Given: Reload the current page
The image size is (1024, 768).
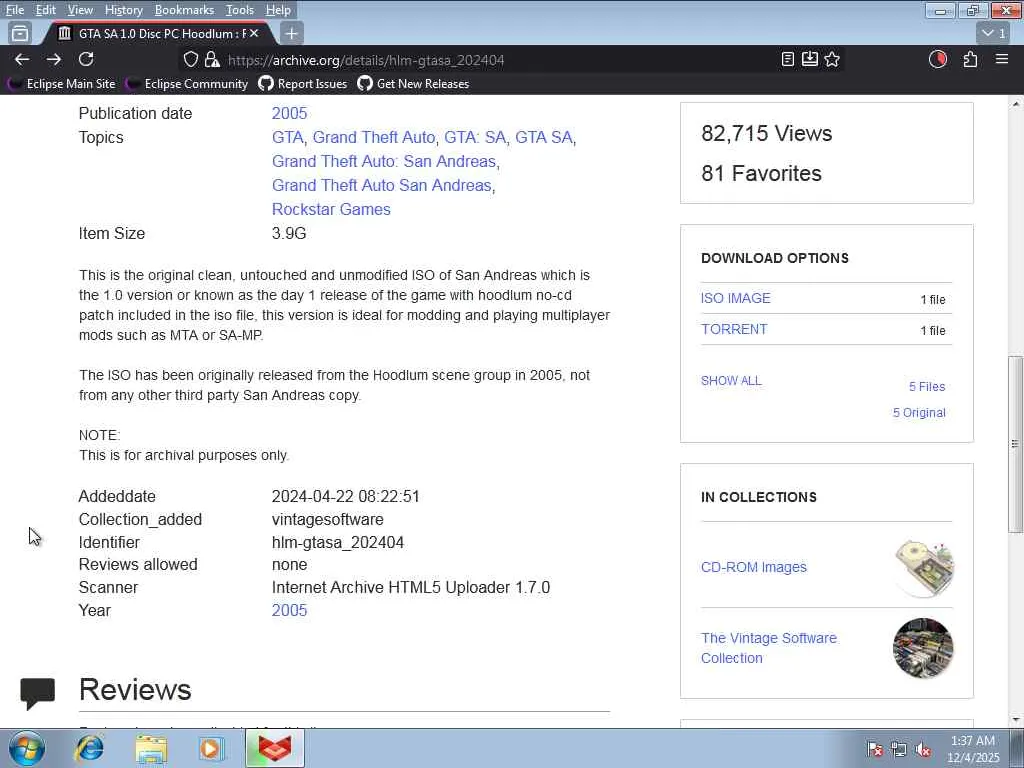Looking at the screenshot, I should (x=86, y=59).
